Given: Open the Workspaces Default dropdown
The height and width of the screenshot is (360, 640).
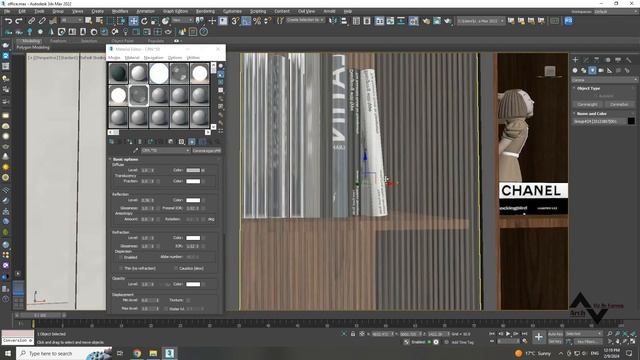Looking at the screenshot, I should (616, 12).
